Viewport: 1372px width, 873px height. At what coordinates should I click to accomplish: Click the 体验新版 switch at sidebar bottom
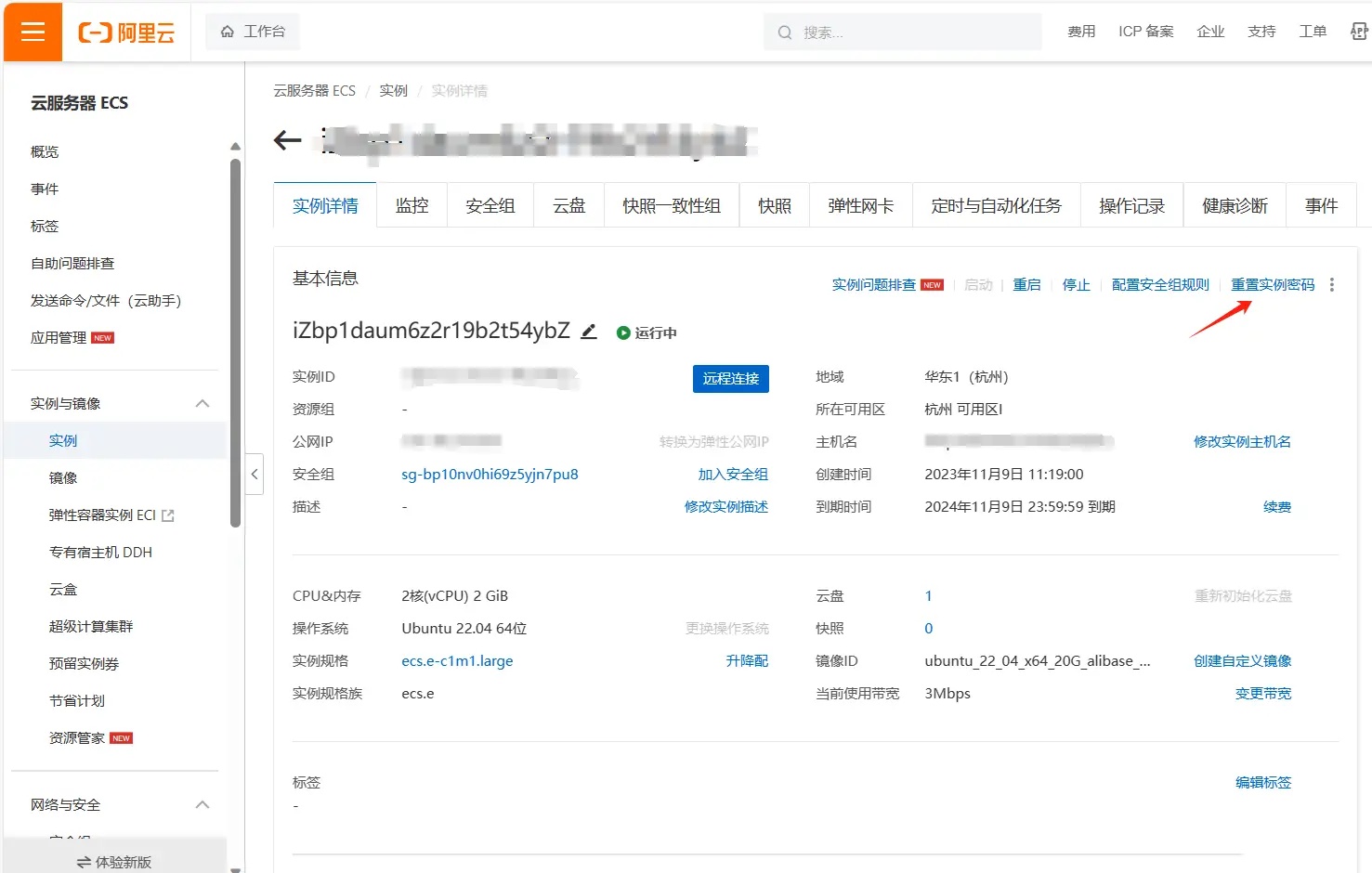[x=114, y=862]
